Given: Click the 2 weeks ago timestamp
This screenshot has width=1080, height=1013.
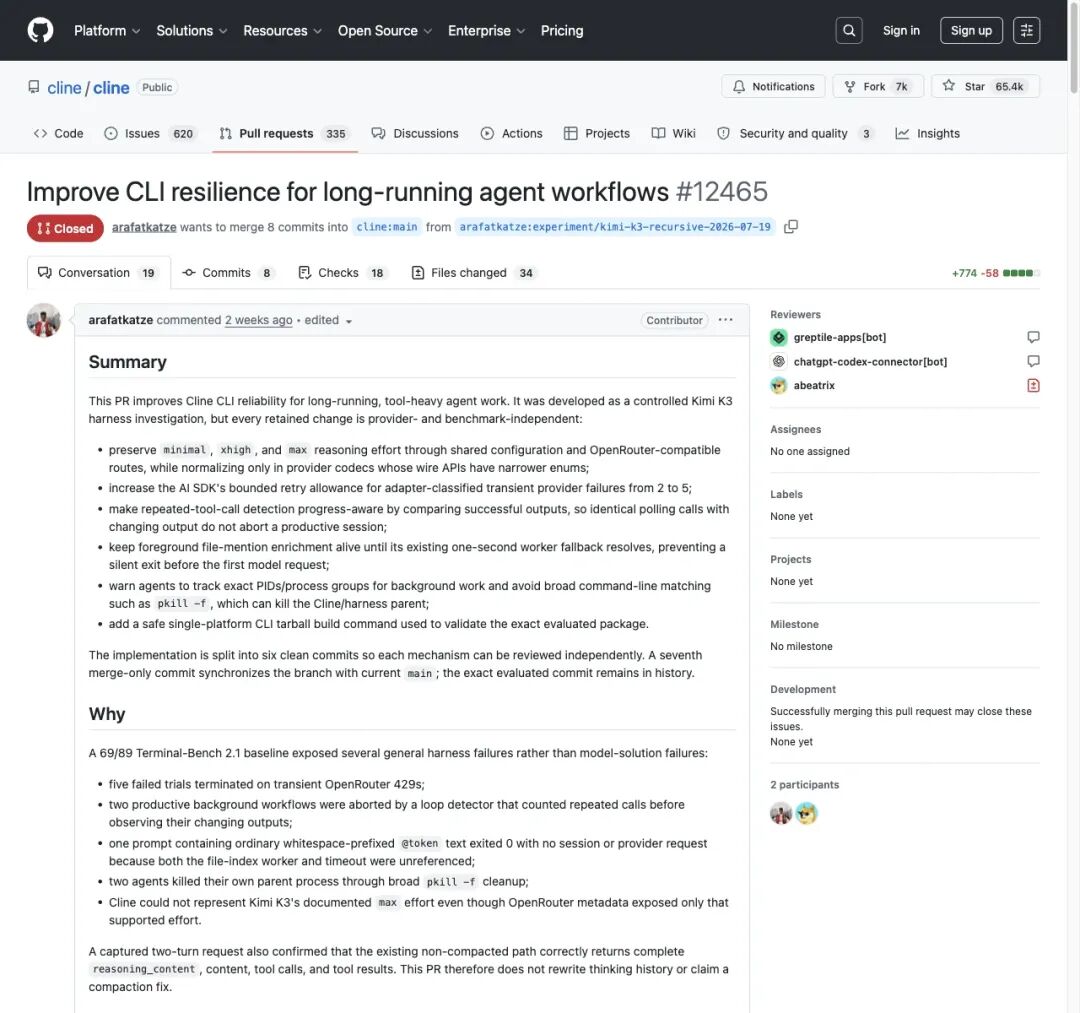Looking at the screenshot, I should (258, 320).
